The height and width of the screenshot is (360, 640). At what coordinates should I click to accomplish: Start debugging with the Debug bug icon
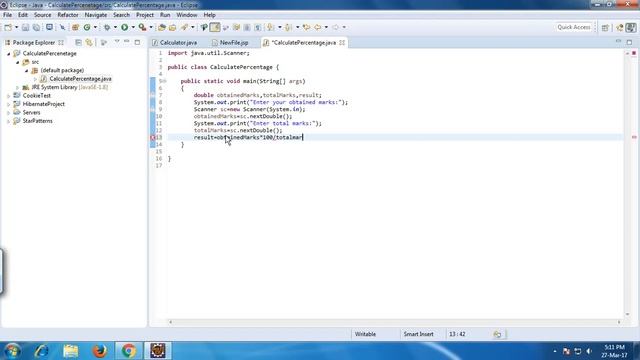(x=107, y=27)
